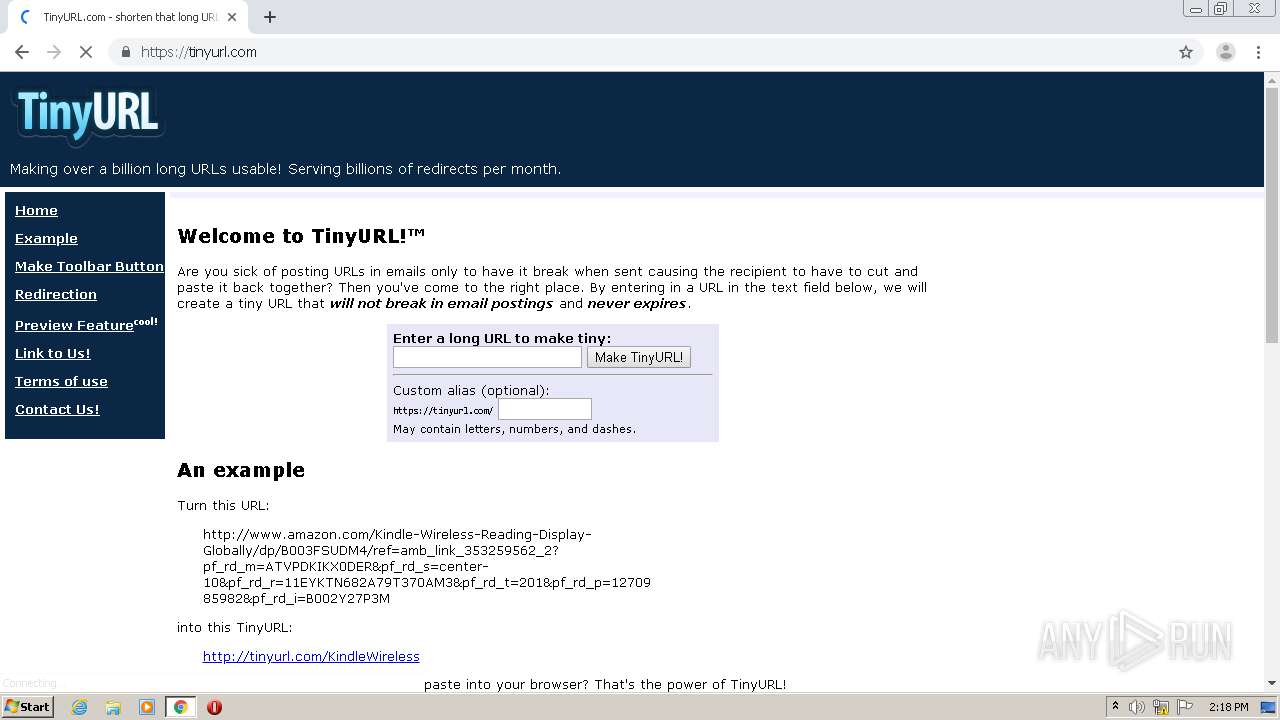Follow the tinyurl.com/KindleWireless example link
The width and height of the screenshot is (1280, 720).
[311, 656]
